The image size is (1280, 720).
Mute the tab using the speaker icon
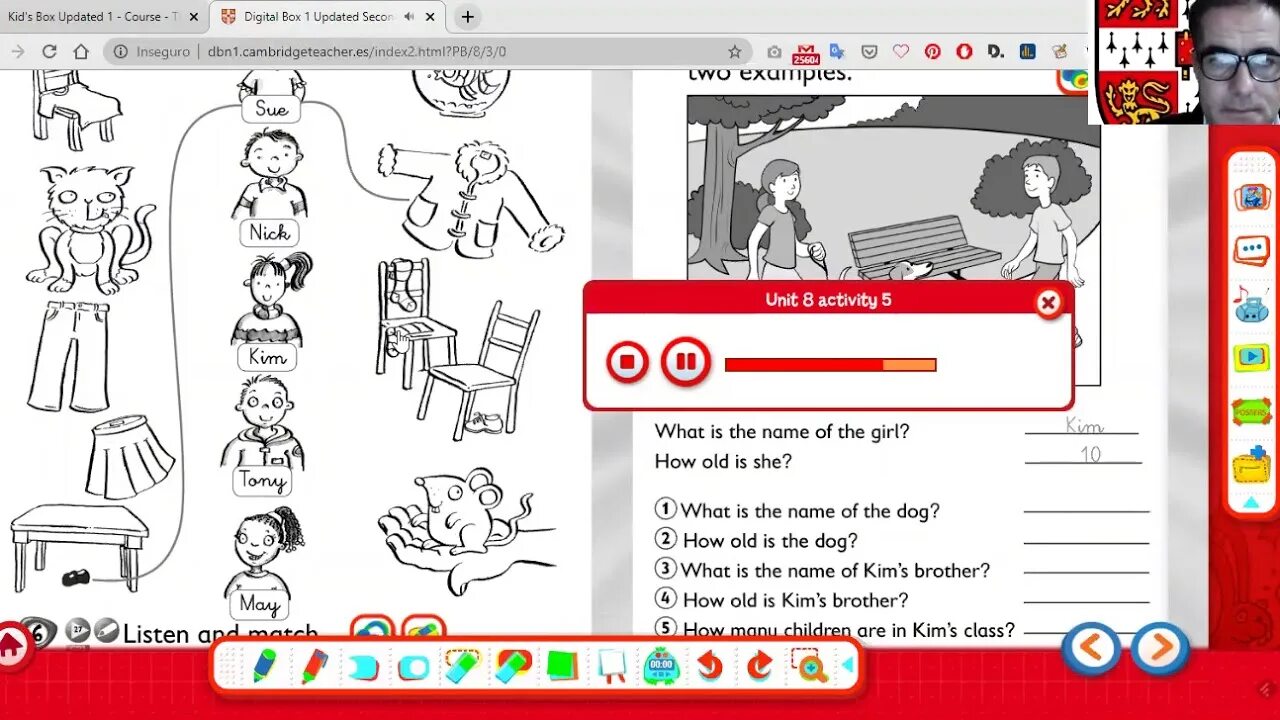(x=409, y=17)
